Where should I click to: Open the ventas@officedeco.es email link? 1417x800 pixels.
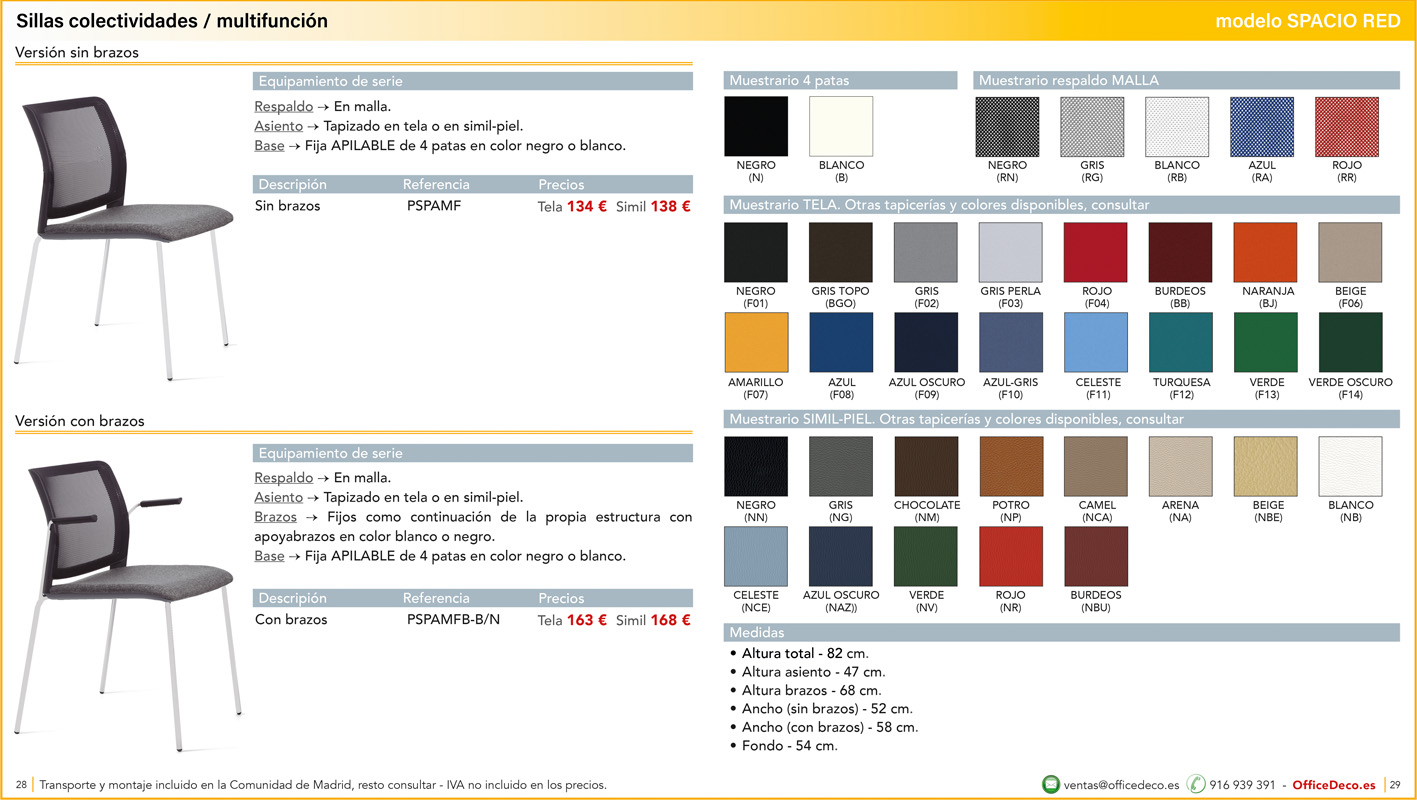coord(1121,785)
